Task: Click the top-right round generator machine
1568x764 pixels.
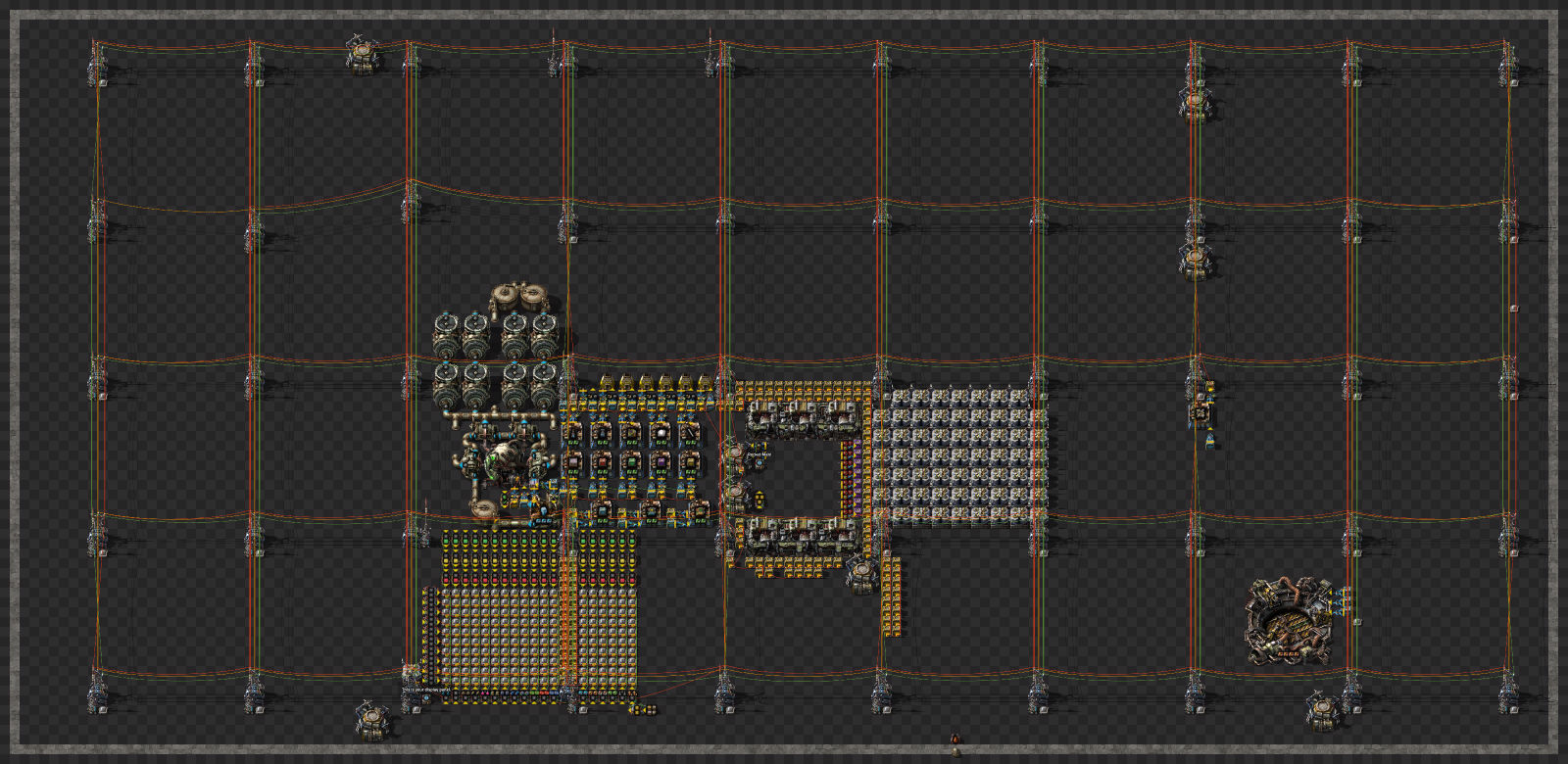Action: (544, 336)
